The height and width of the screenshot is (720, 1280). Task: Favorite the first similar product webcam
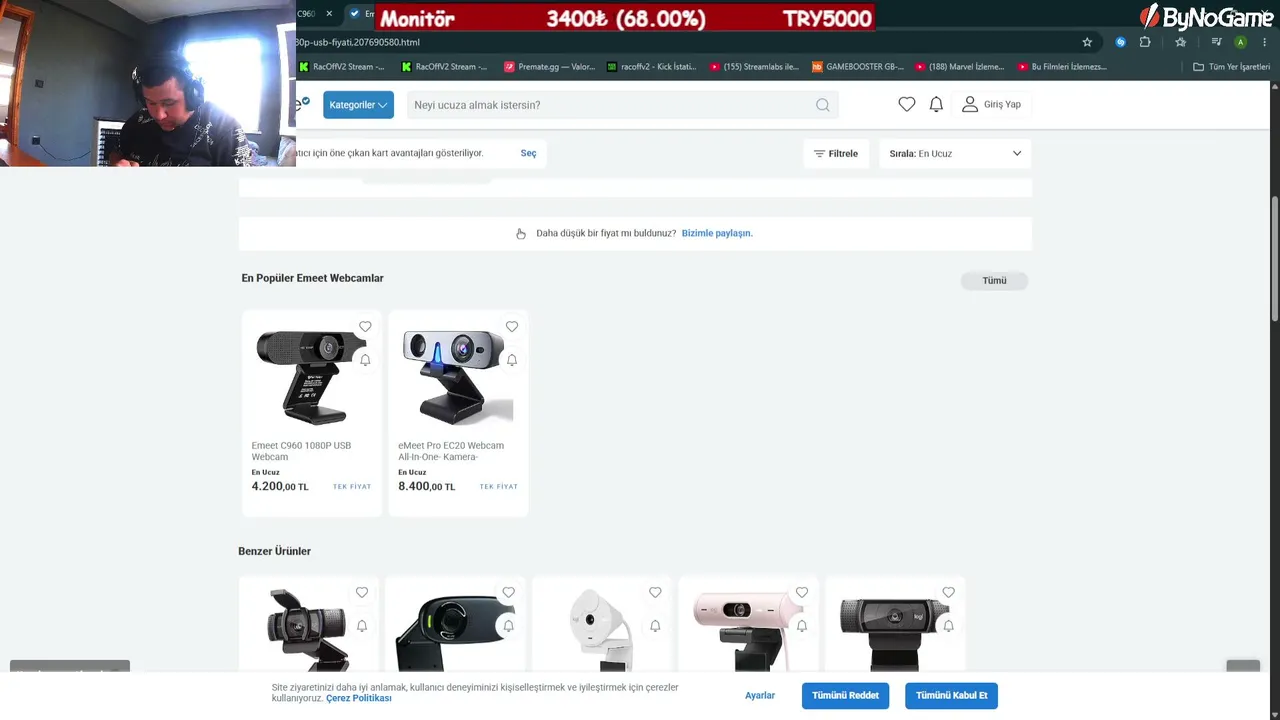point(362,593)
